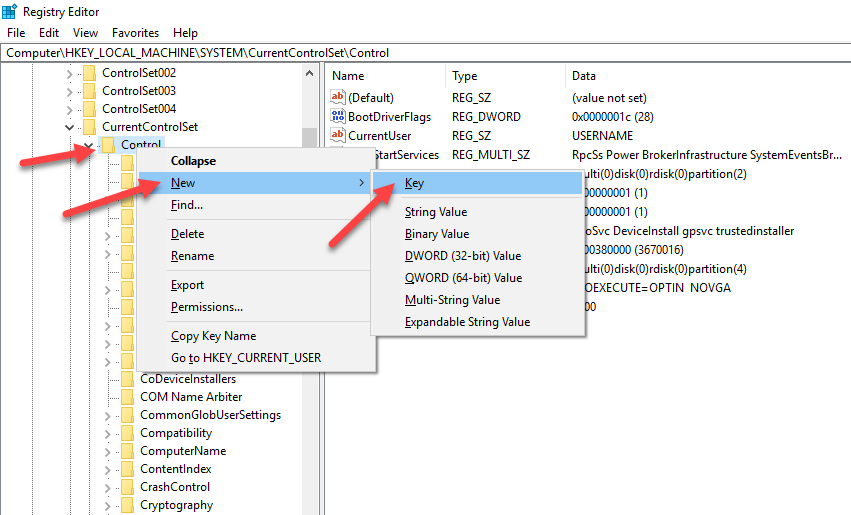Screen dimensions: 851x515
Task: Select the ControlSet002 folder icon
Action: 89,73
